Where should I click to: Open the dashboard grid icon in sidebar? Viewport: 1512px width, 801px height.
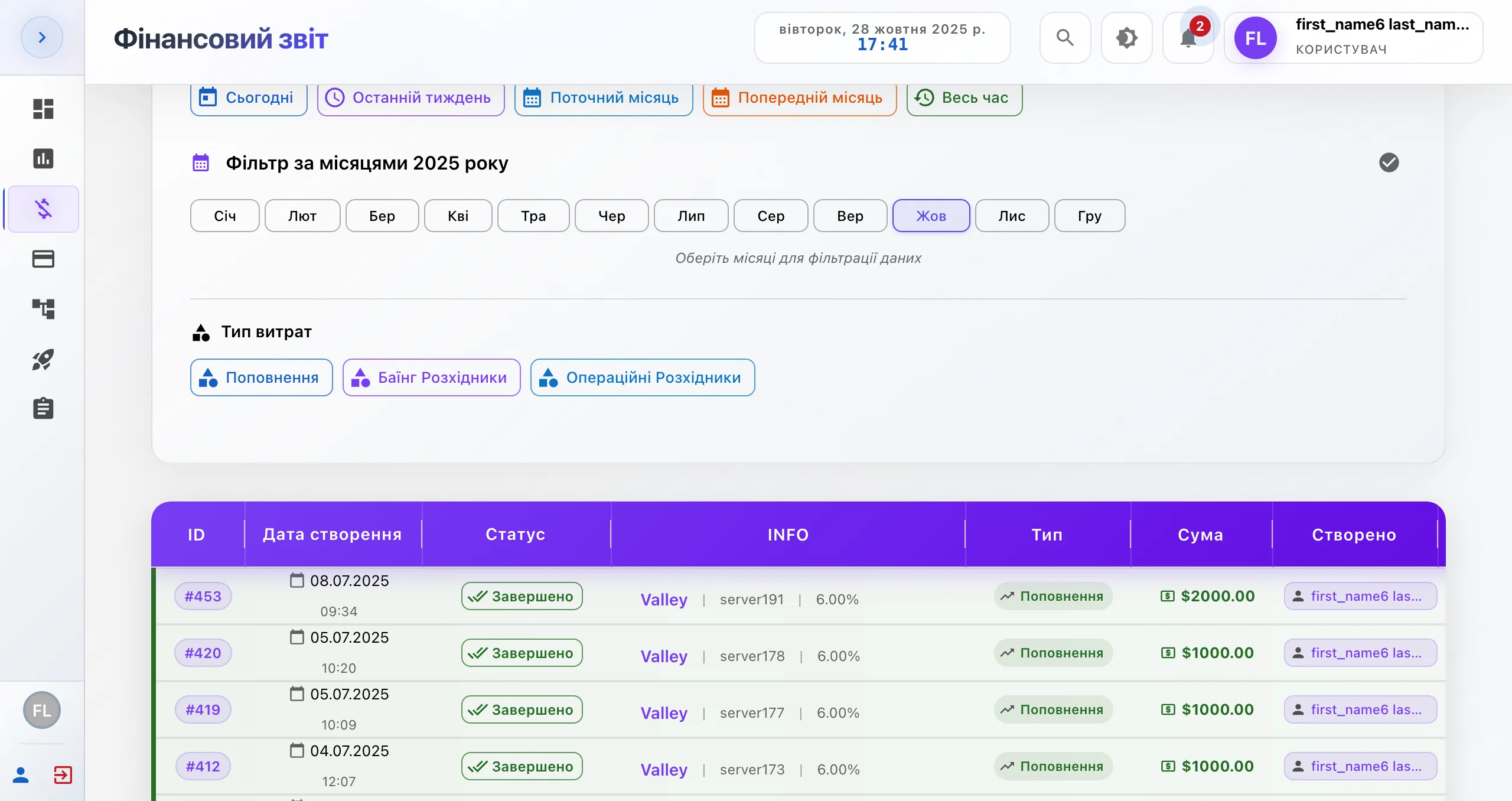[x=43, y=109]
